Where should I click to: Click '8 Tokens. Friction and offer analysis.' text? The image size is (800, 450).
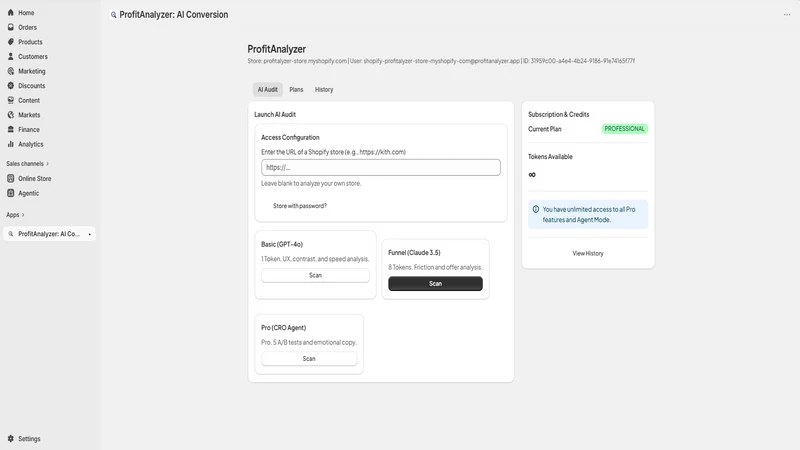pyautogui.click(x=435, y=267)
